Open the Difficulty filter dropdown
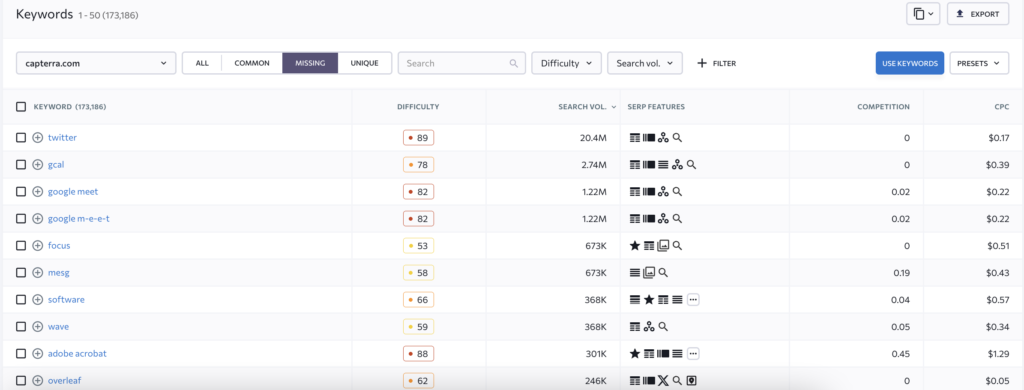The image size is (1024, 390). [566, 63]
